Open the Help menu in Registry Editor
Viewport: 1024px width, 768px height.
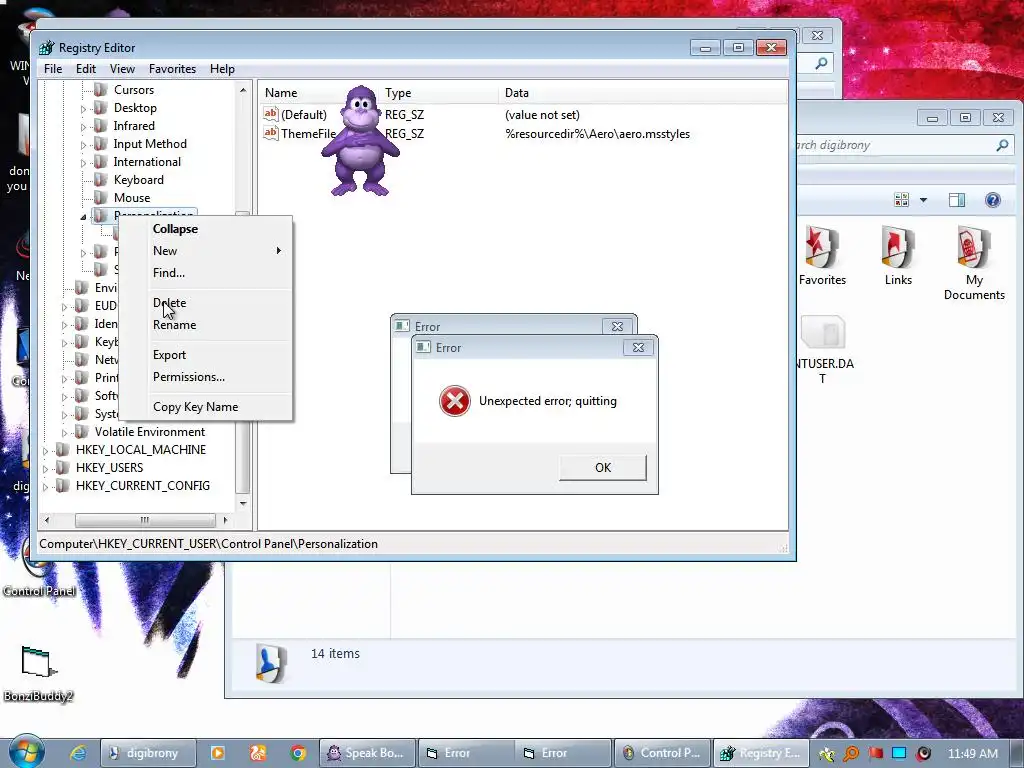[222, 69]
